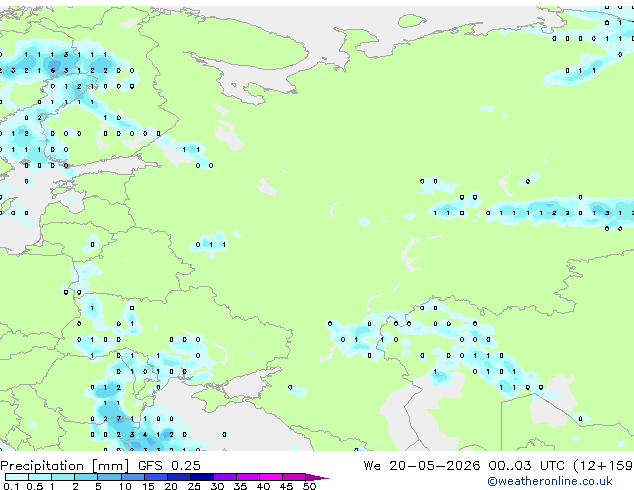Screen dimensions: 634x490
Task: Select the 'GFS 0.25' model label
Action: [169, 466]
